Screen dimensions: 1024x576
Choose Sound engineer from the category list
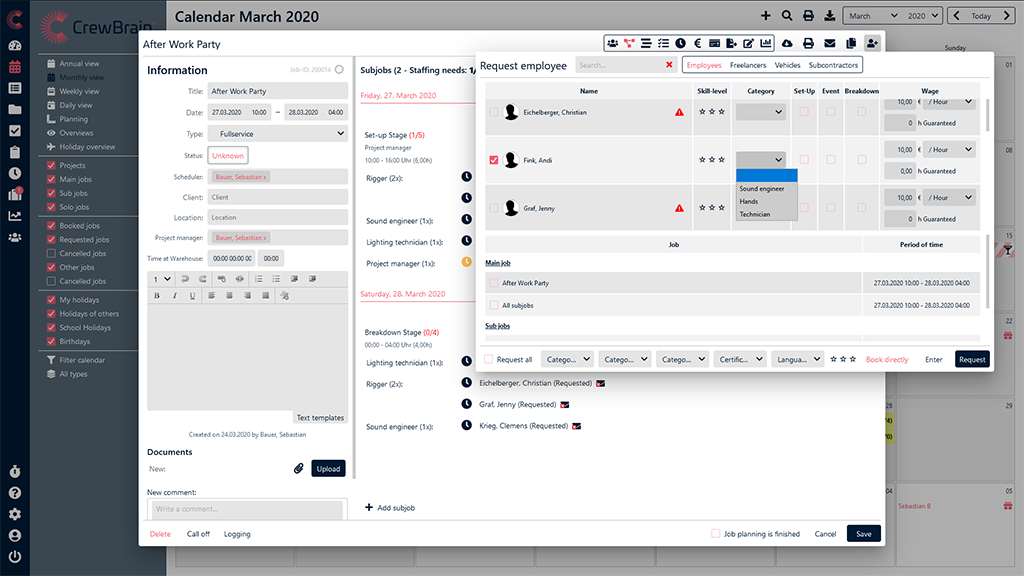coord(762,188)
